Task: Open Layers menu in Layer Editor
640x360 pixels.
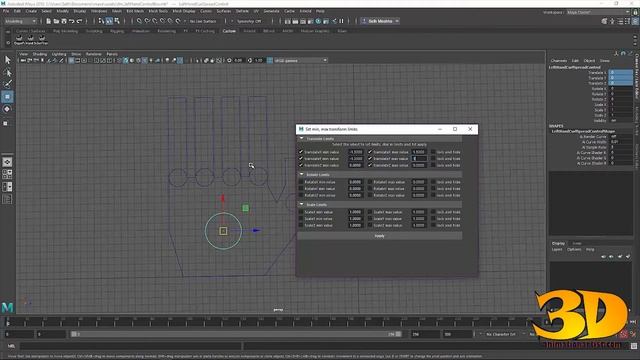Action: tap(557, 249)
